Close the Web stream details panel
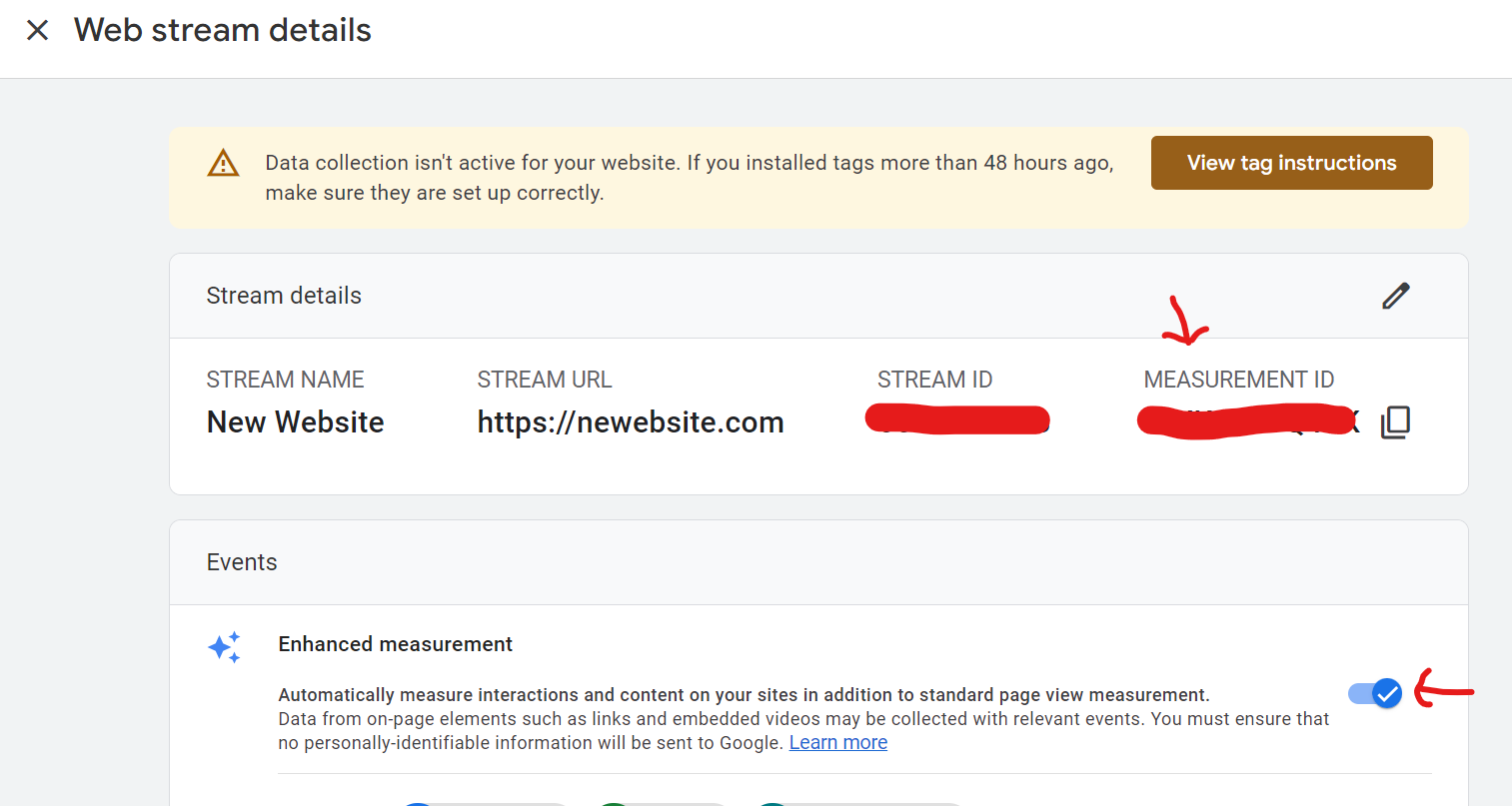Screen dimensions: 1512x806 [x=37, y=31]
